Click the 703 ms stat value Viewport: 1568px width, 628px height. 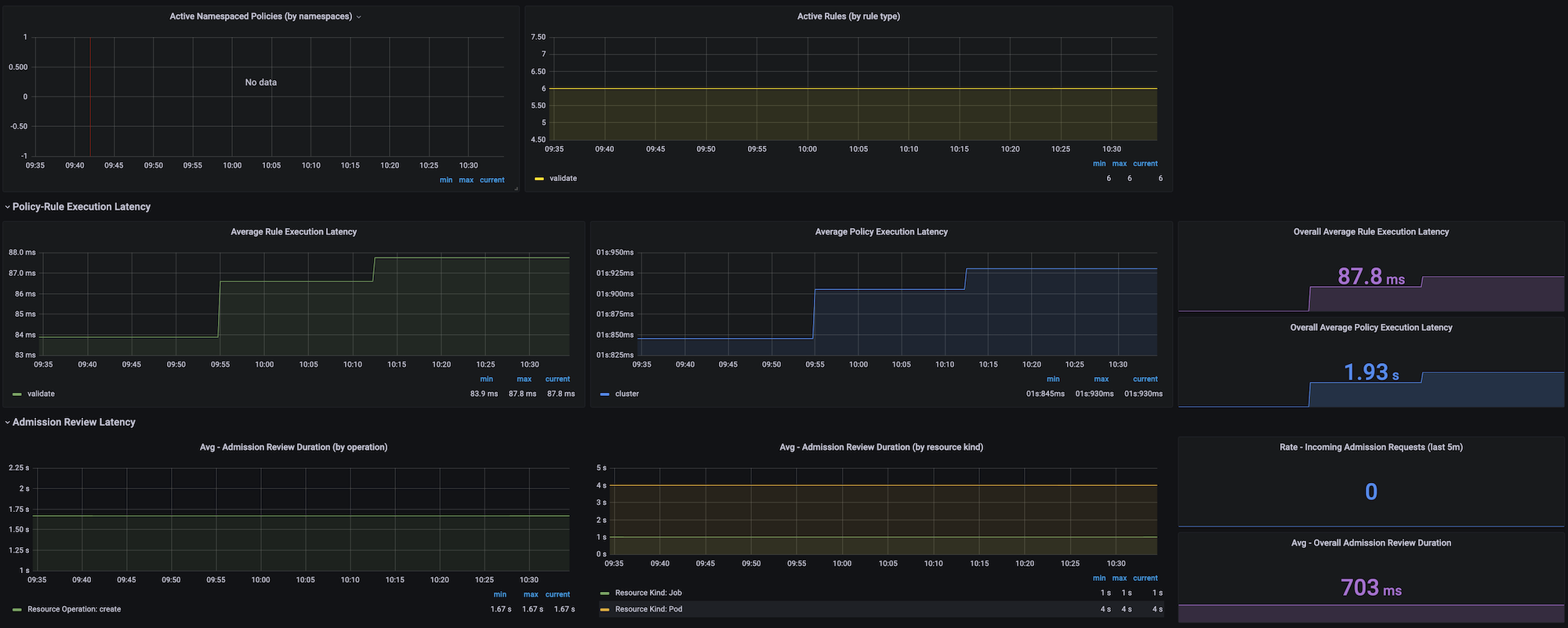(1371, 587)
